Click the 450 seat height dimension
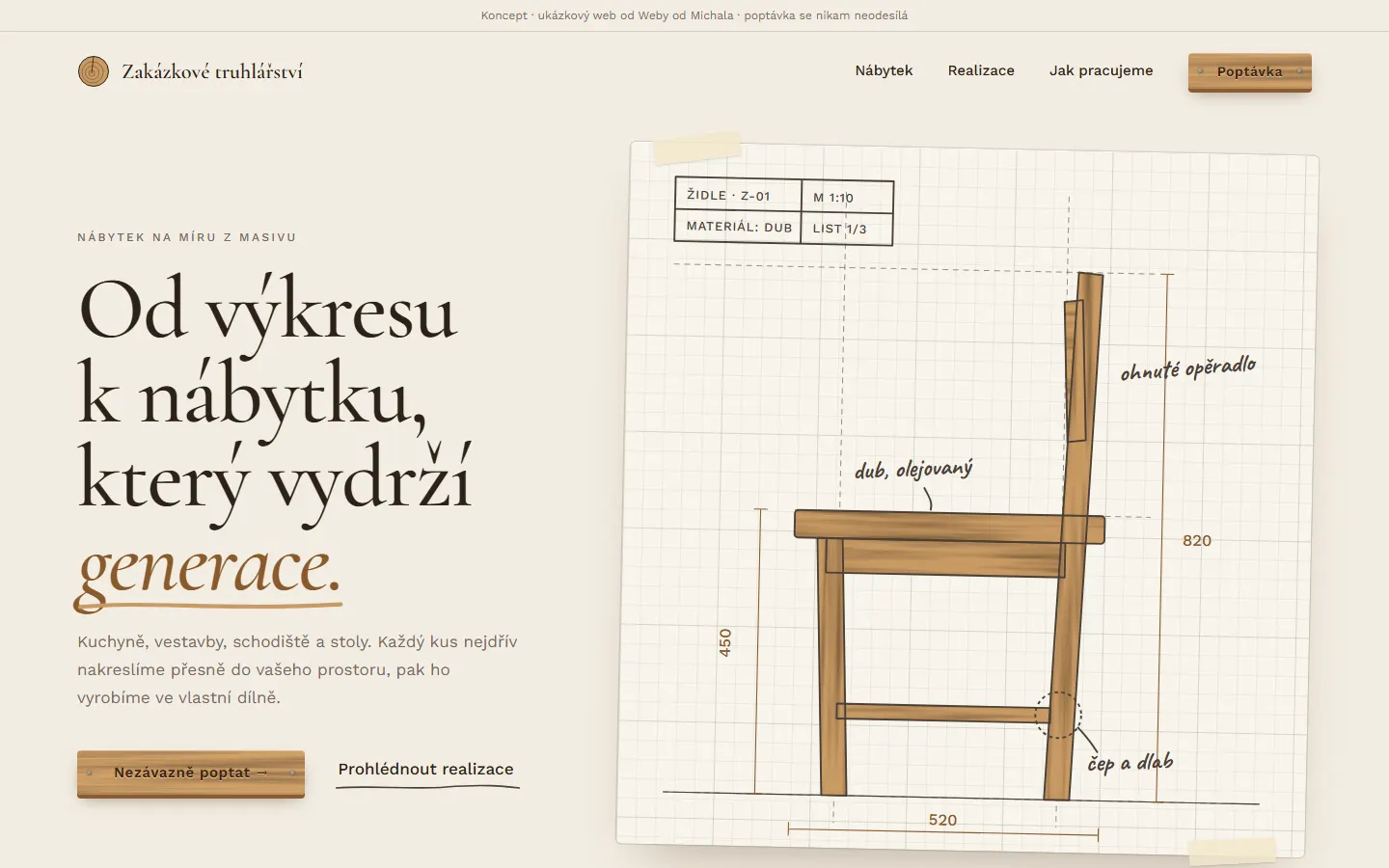Image resolution: width=1389 pixels, height=868 pixels. 725,643
